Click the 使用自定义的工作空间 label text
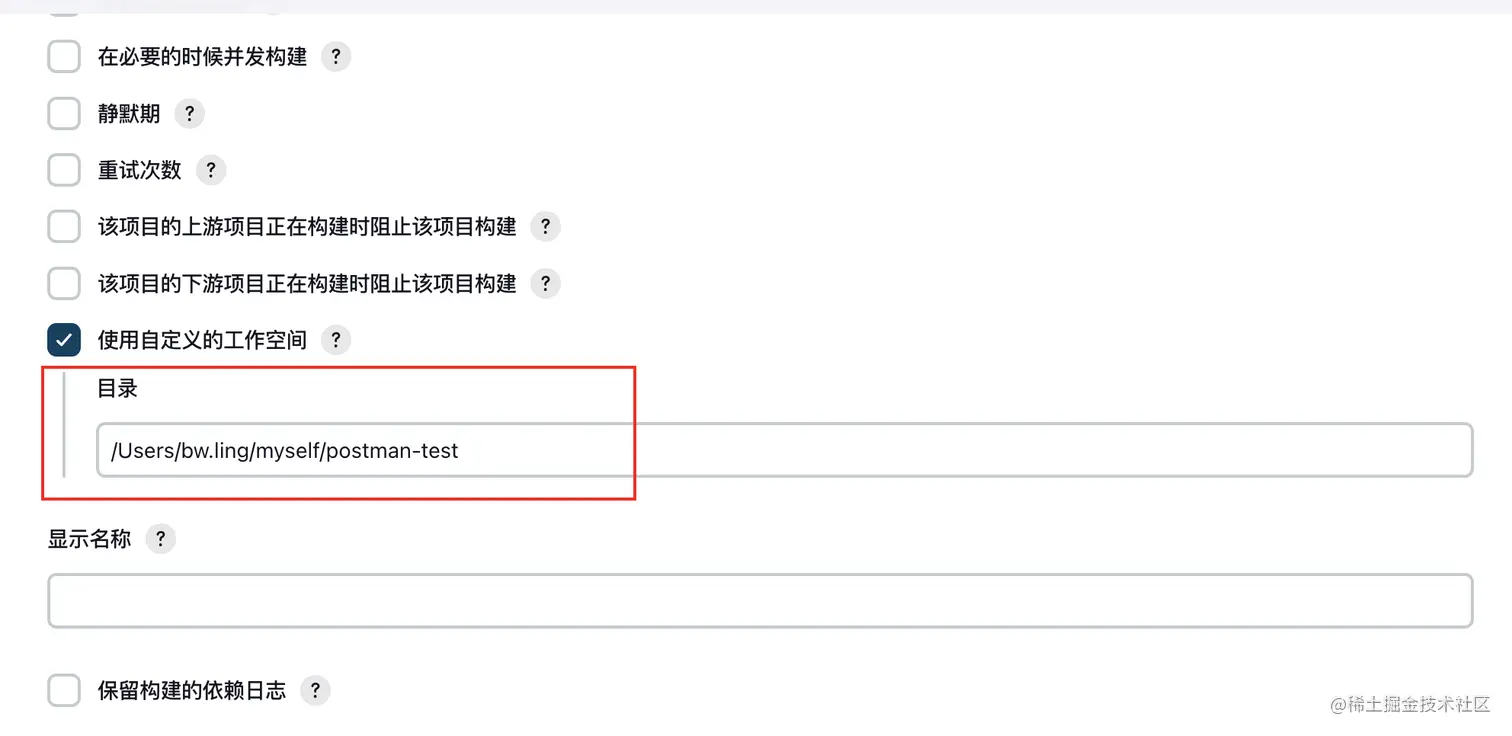 click(202, 340)
